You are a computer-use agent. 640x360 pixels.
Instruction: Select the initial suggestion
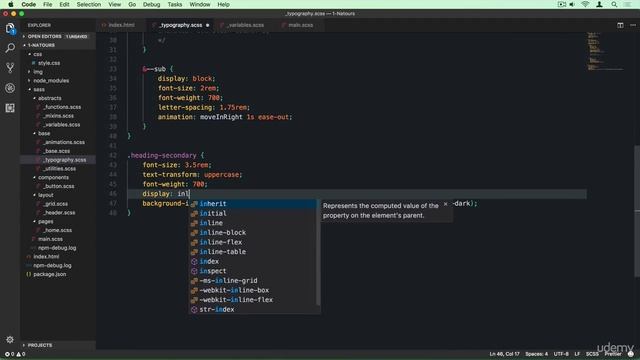click(253, 213)
